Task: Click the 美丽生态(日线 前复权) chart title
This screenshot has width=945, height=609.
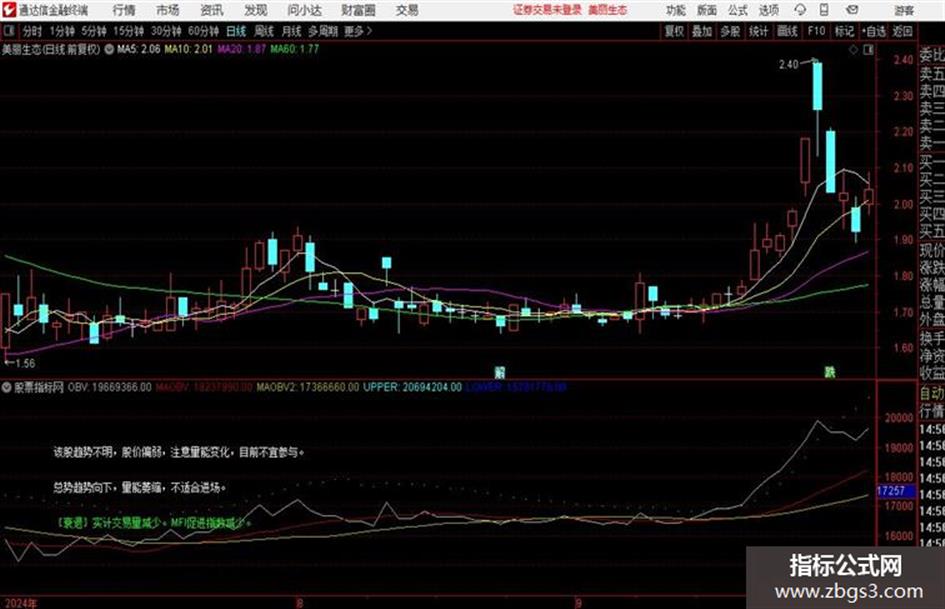Action: 51,50
